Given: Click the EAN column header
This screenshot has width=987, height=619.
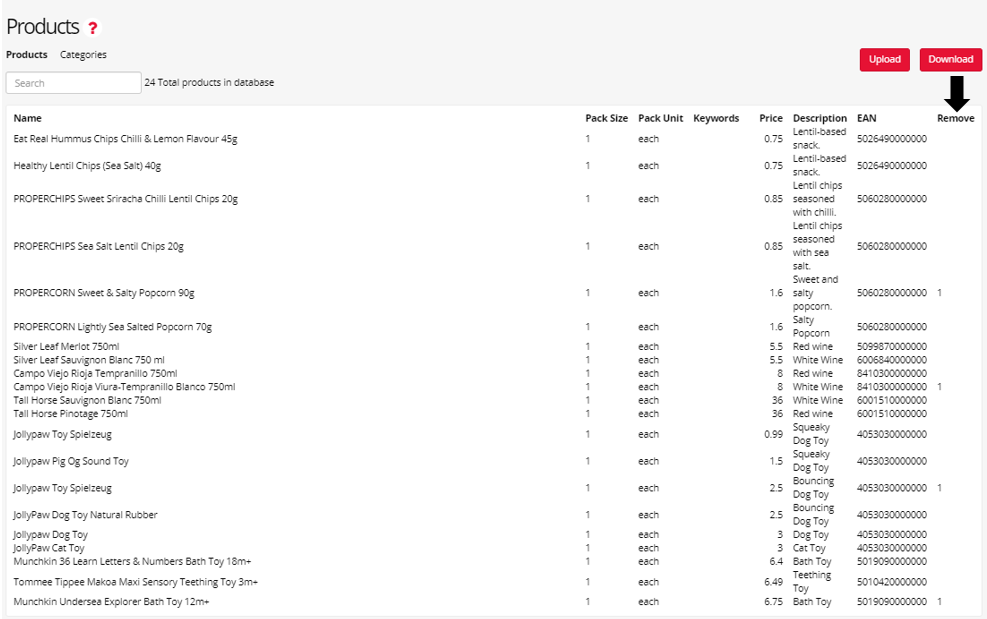Looking at the screenshot, I should [x=866, y=118].
